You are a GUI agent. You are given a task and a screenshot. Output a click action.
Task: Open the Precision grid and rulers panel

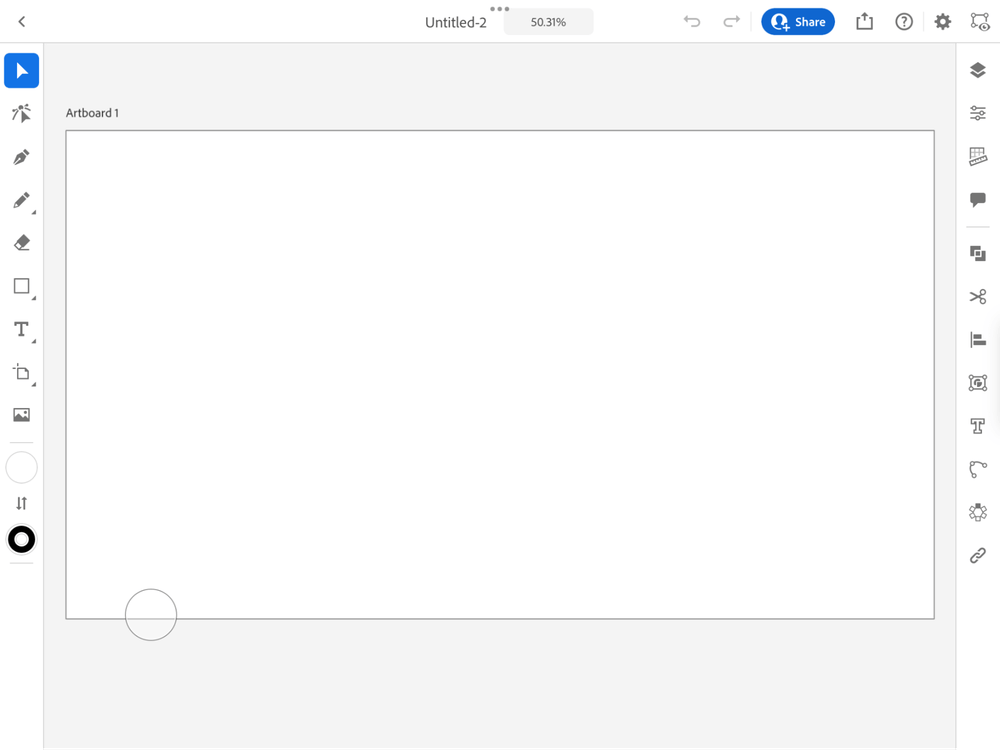(978, 156)
